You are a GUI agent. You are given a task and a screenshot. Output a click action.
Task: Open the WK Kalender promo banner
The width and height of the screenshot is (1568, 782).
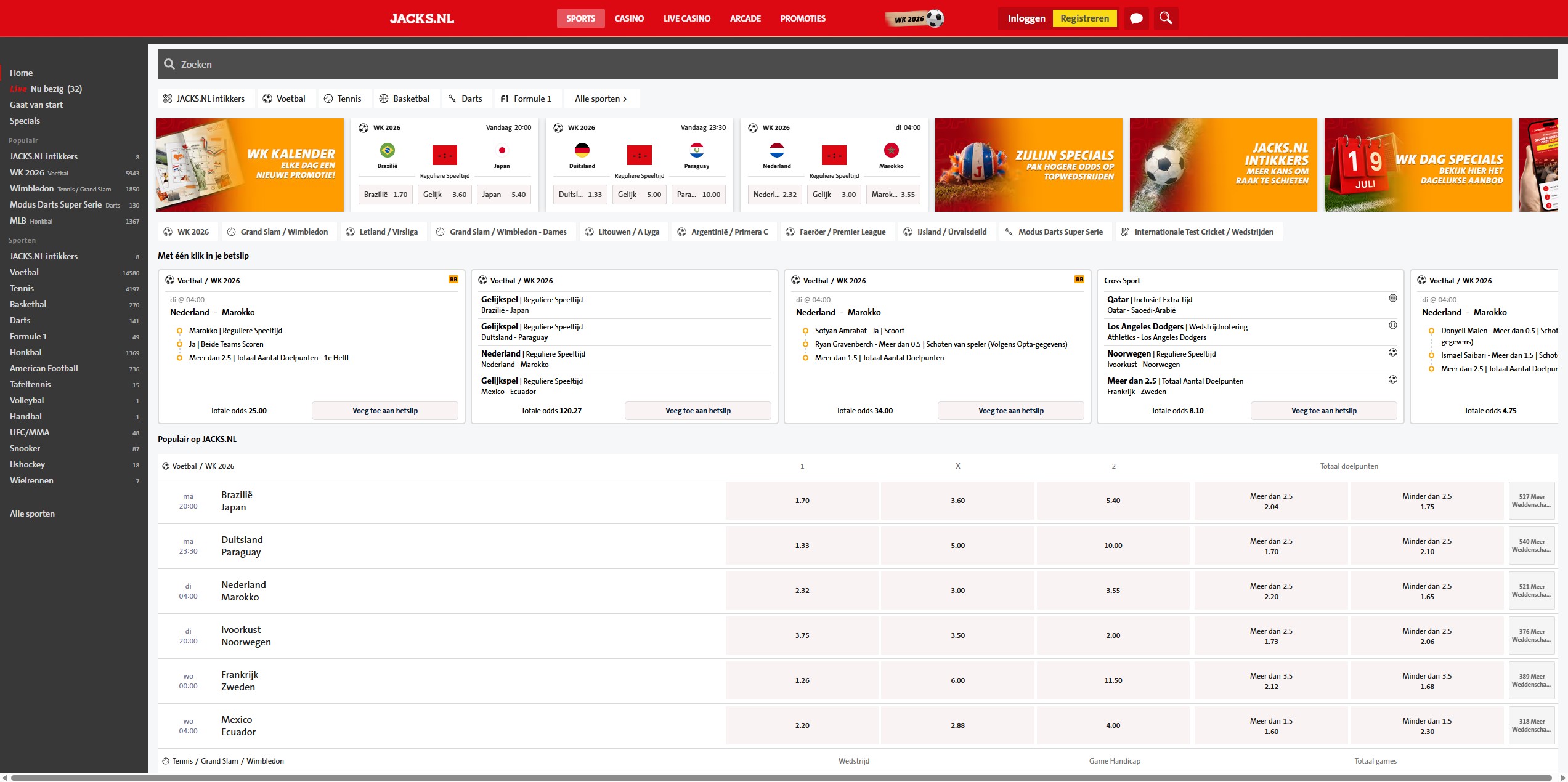tap(250, 165)
